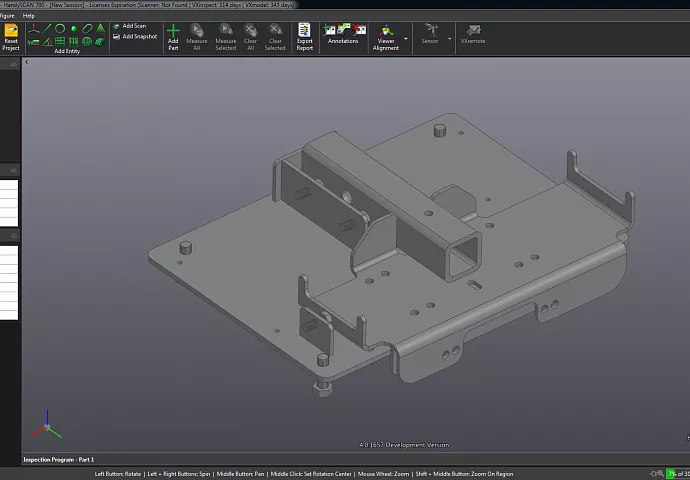Image resolution: width=690 pixels, height=480 pixels.
Task: Add a cone entity
Action: point(101,29)
